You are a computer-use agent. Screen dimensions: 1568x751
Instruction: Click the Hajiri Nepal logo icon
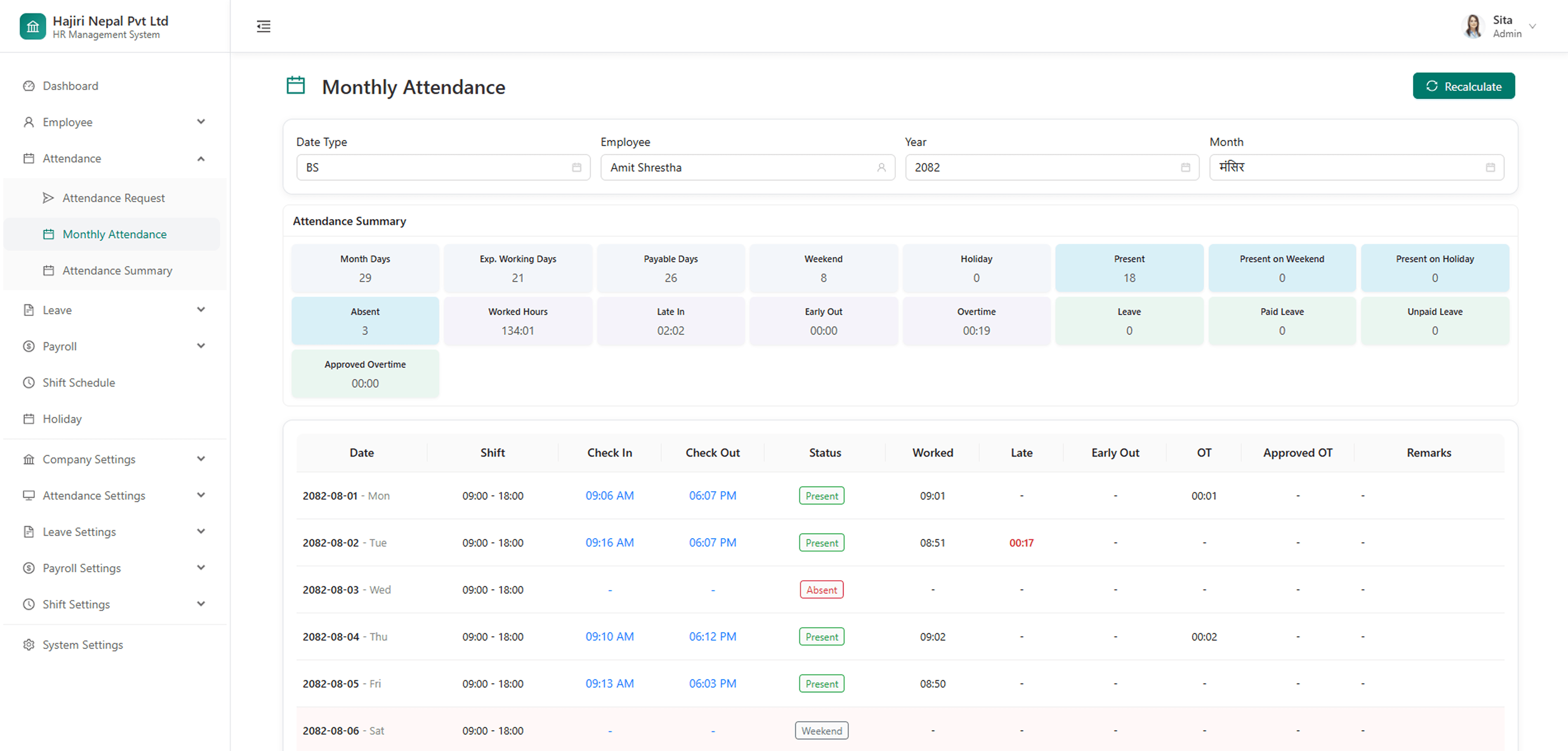[33, 26]
